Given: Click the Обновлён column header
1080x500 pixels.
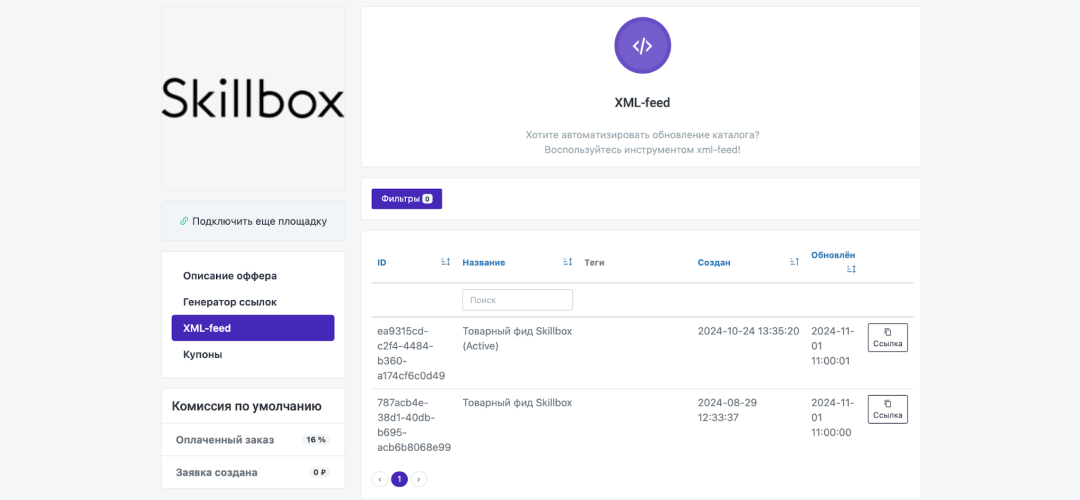Looking at the screenshot, I should (833, 255).
